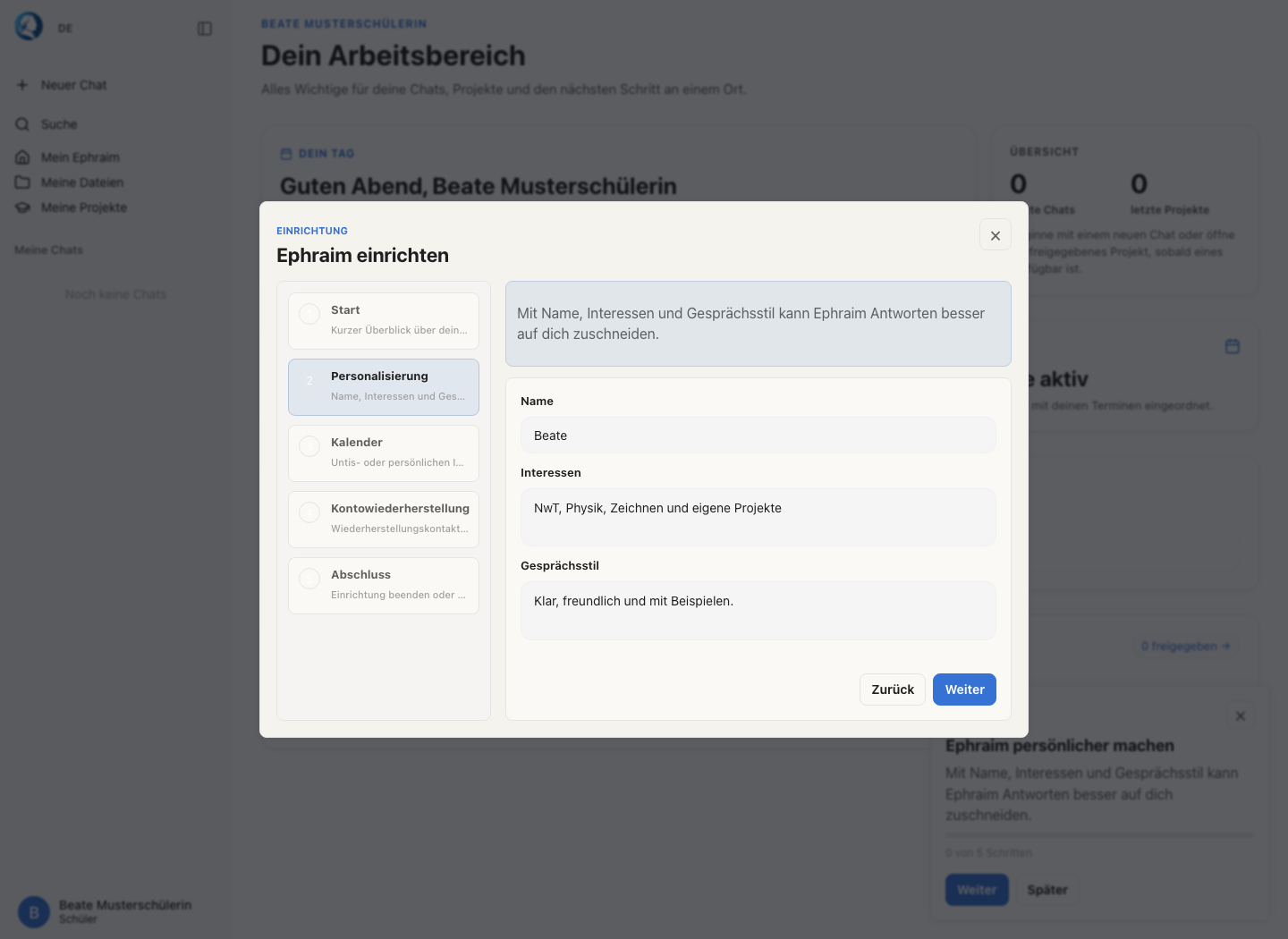
Task: Click the calendar icon in the background card
Action: pyautogui.click(x=1233, y=346)
